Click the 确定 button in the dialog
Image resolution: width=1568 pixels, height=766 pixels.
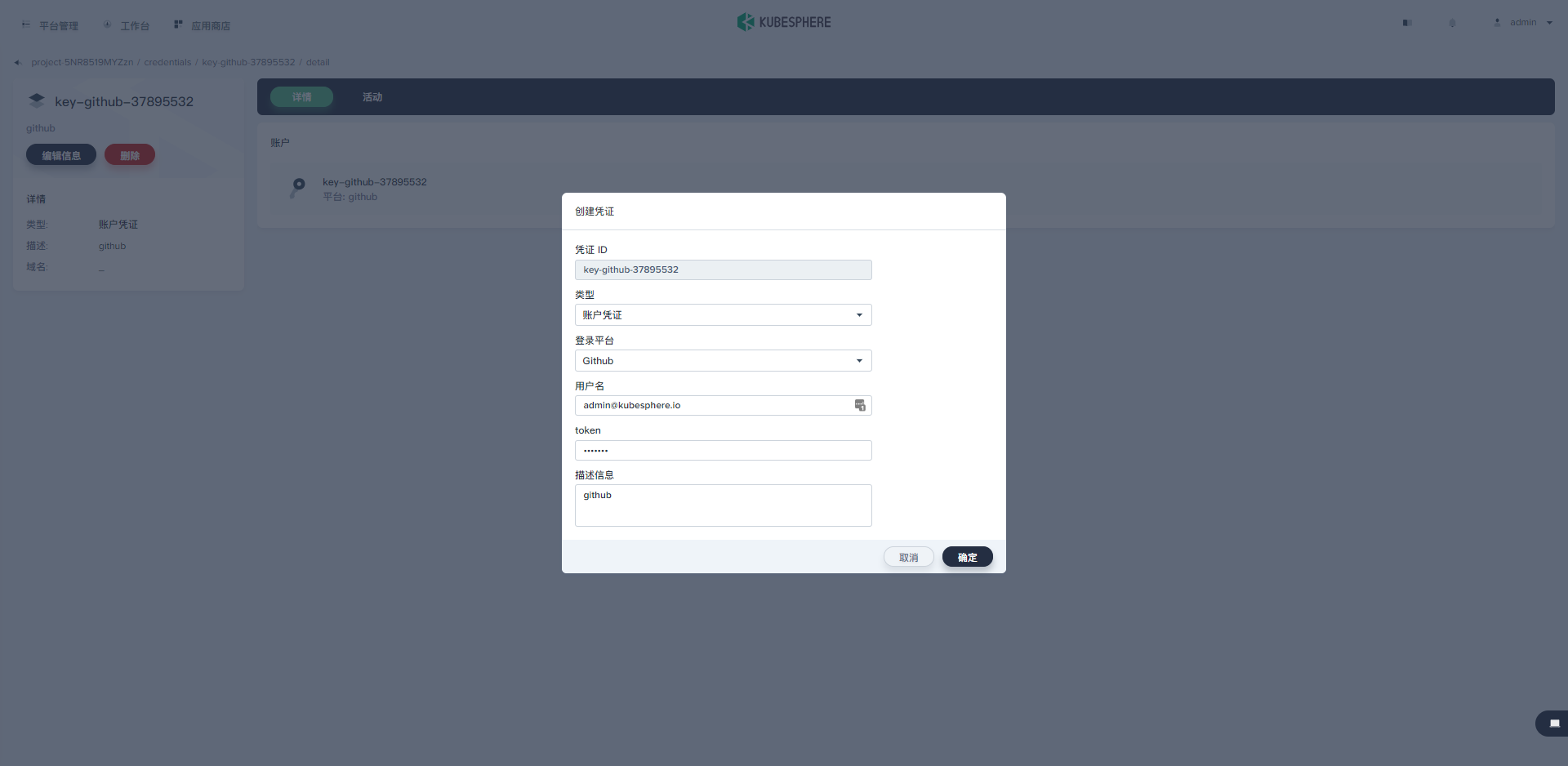tap(968, 557)
